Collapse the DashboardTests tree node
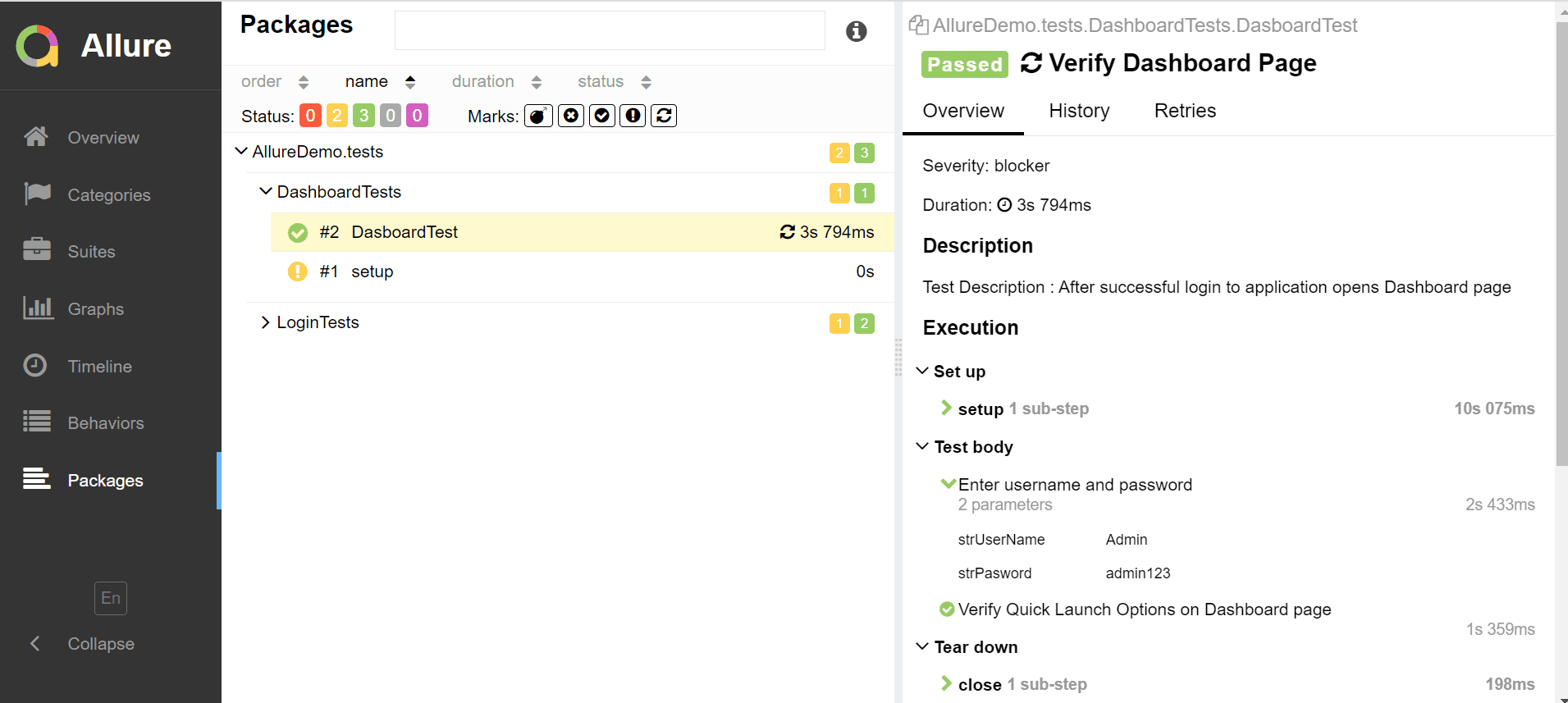This screenshot has width=1568, height=703. [x=265, y=192]
